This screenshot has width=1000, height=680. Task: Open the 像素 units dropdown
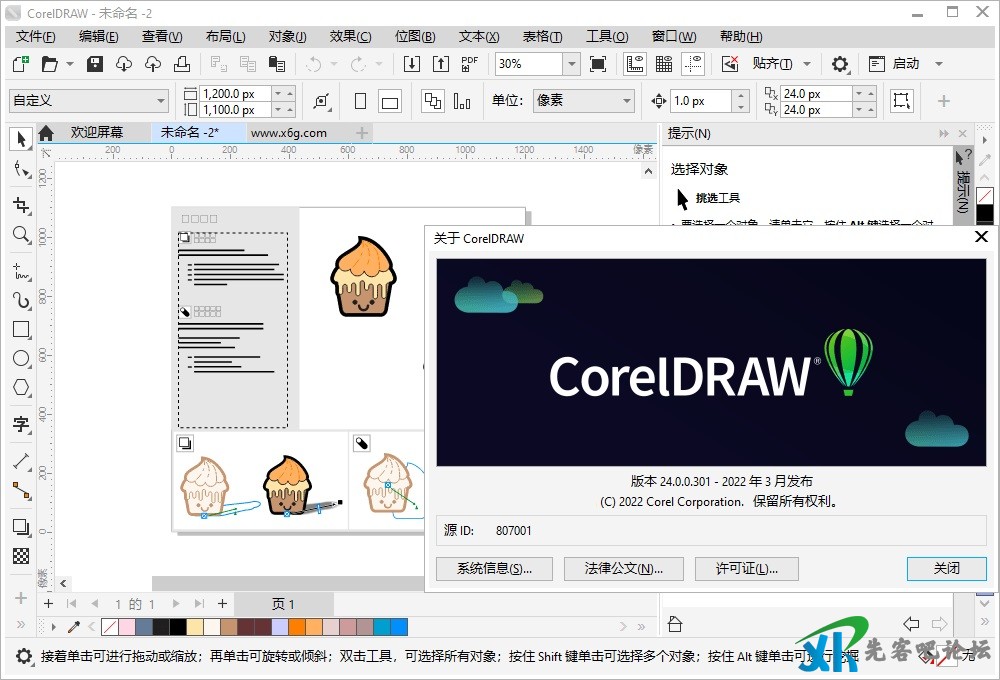click(x=627, y=101)
